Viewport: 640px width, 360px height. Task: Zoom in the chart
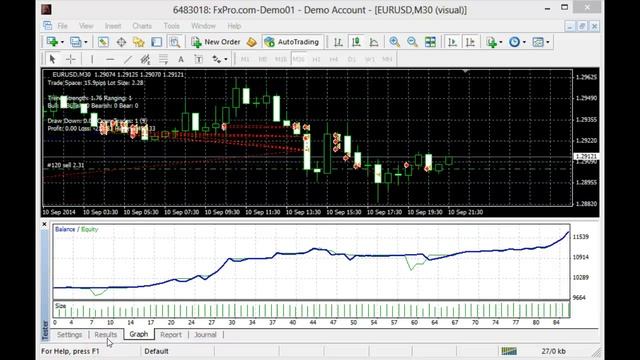(x=394, y=42)
